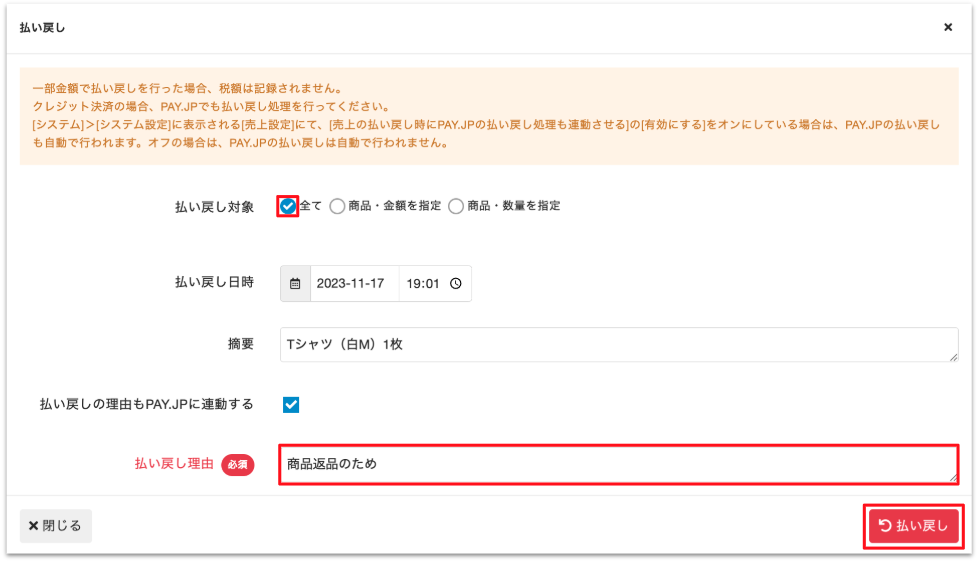Click the 払い戻し dialog title text
Screen dimensions: 978x564
(x=43, y=28)
